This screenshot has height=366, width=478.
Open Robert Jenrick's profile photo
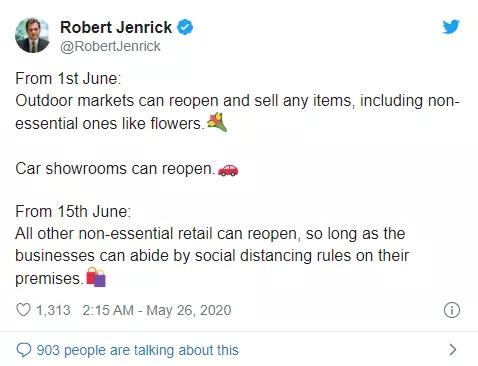[32, 35]
